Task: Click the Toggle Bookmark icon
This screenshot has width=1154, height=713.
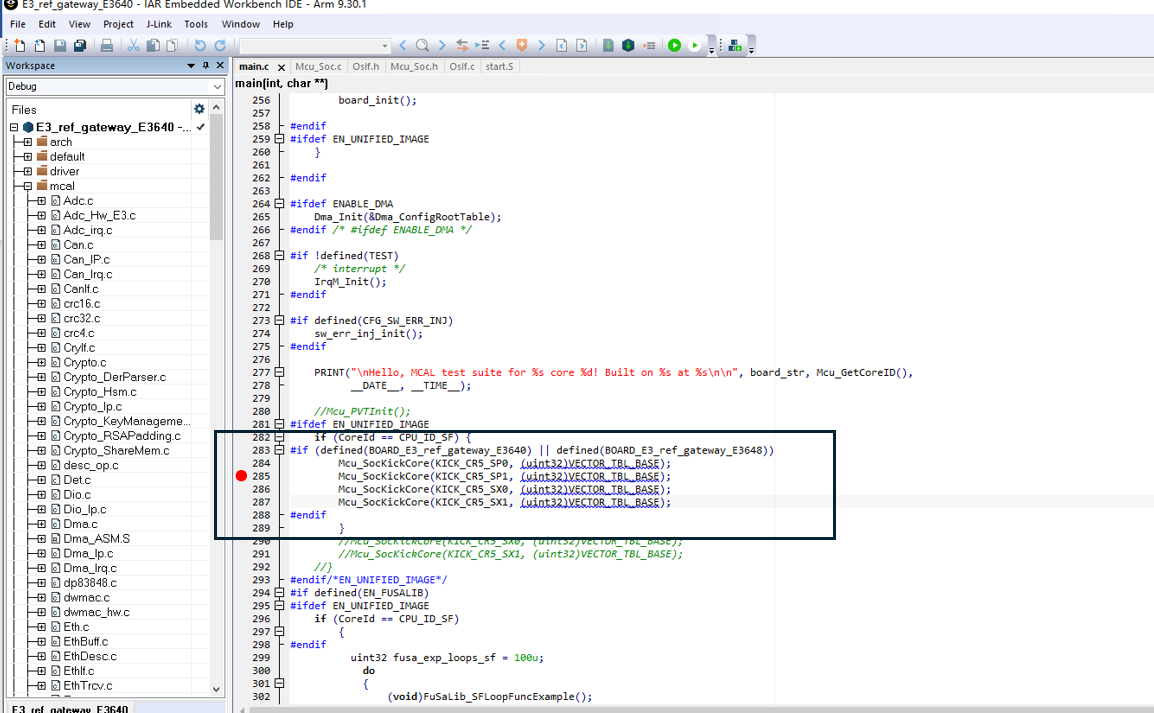Action: coord(522,45)
